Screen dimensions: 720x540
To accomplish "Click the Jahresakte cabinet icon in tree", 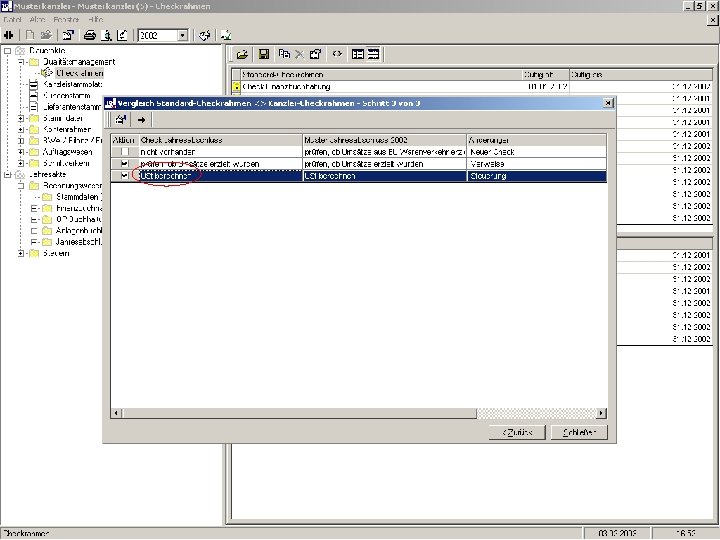I will (x=20, y=174).
